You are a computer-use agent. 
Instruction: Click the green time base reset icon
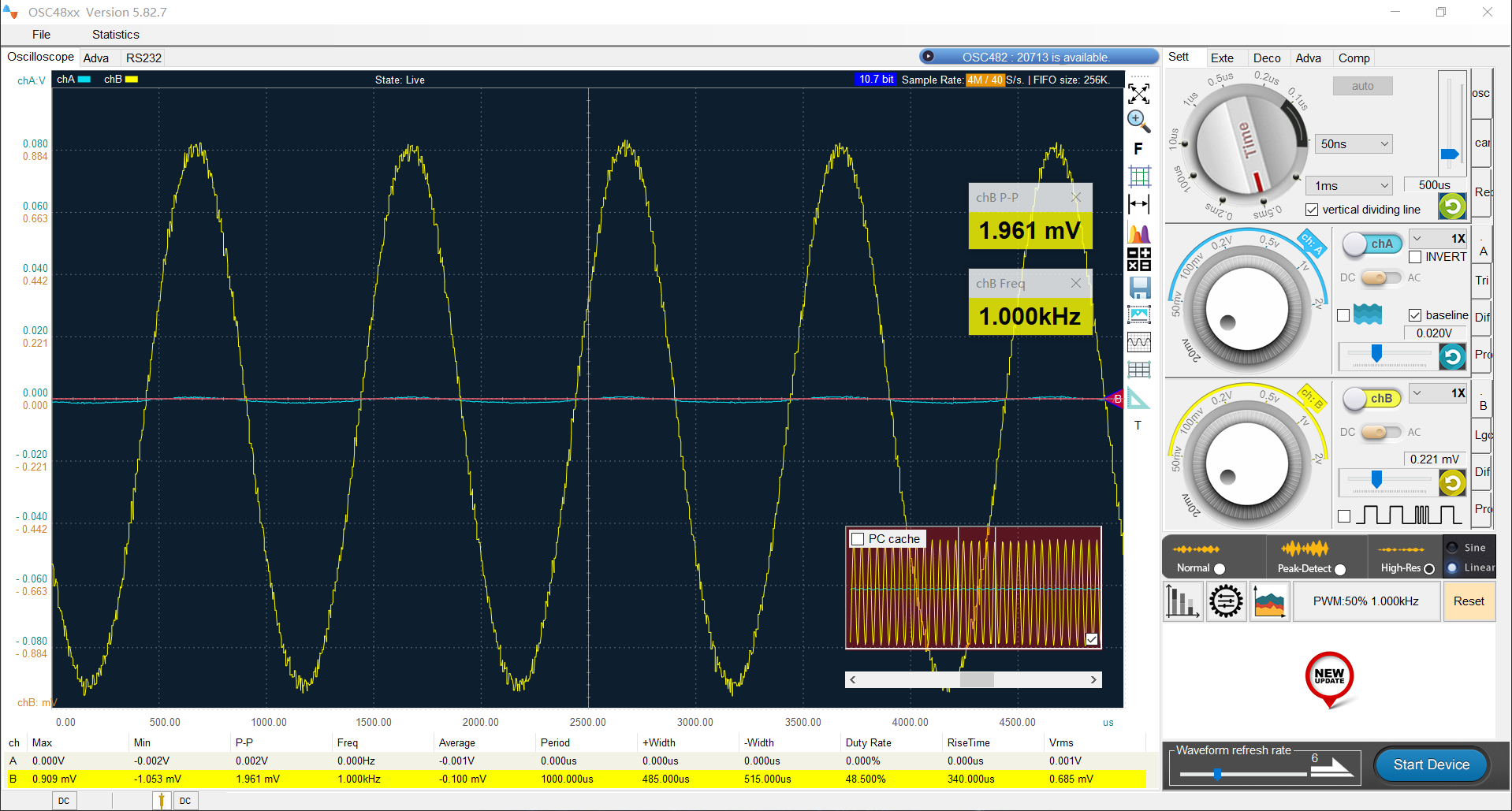1452,206
